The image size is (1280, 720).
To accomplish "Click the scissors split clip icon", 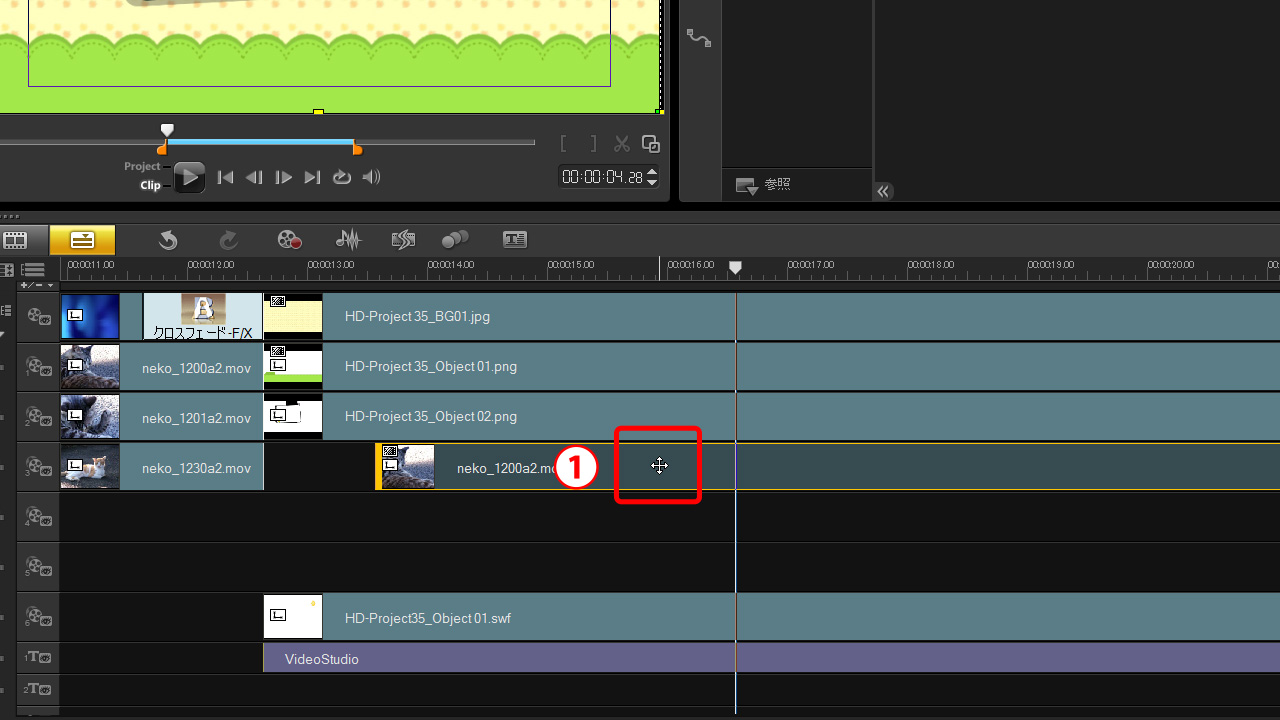I will click(x=622, y=144).
